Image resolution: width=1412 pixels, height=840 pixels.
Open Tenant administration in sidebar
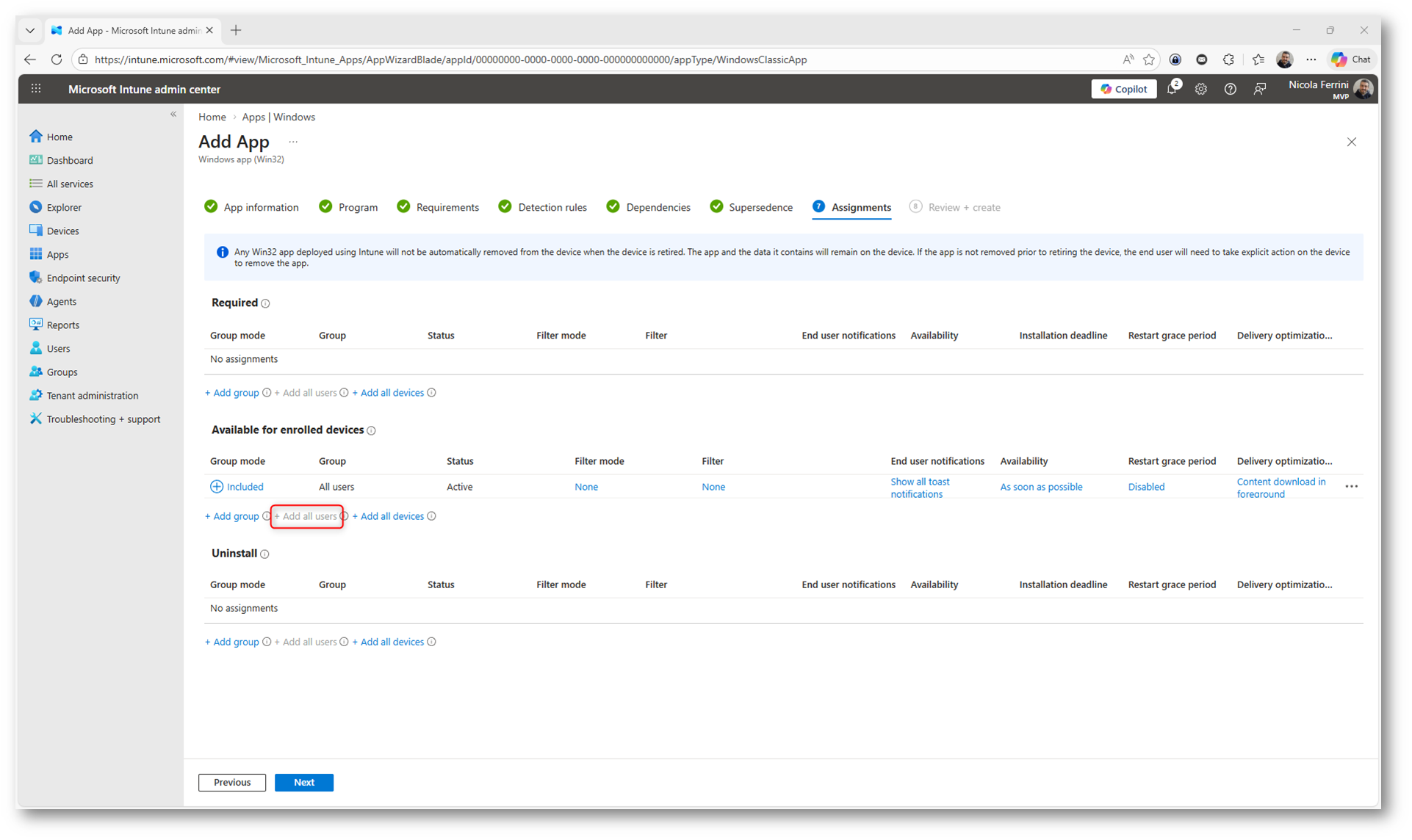92,396
